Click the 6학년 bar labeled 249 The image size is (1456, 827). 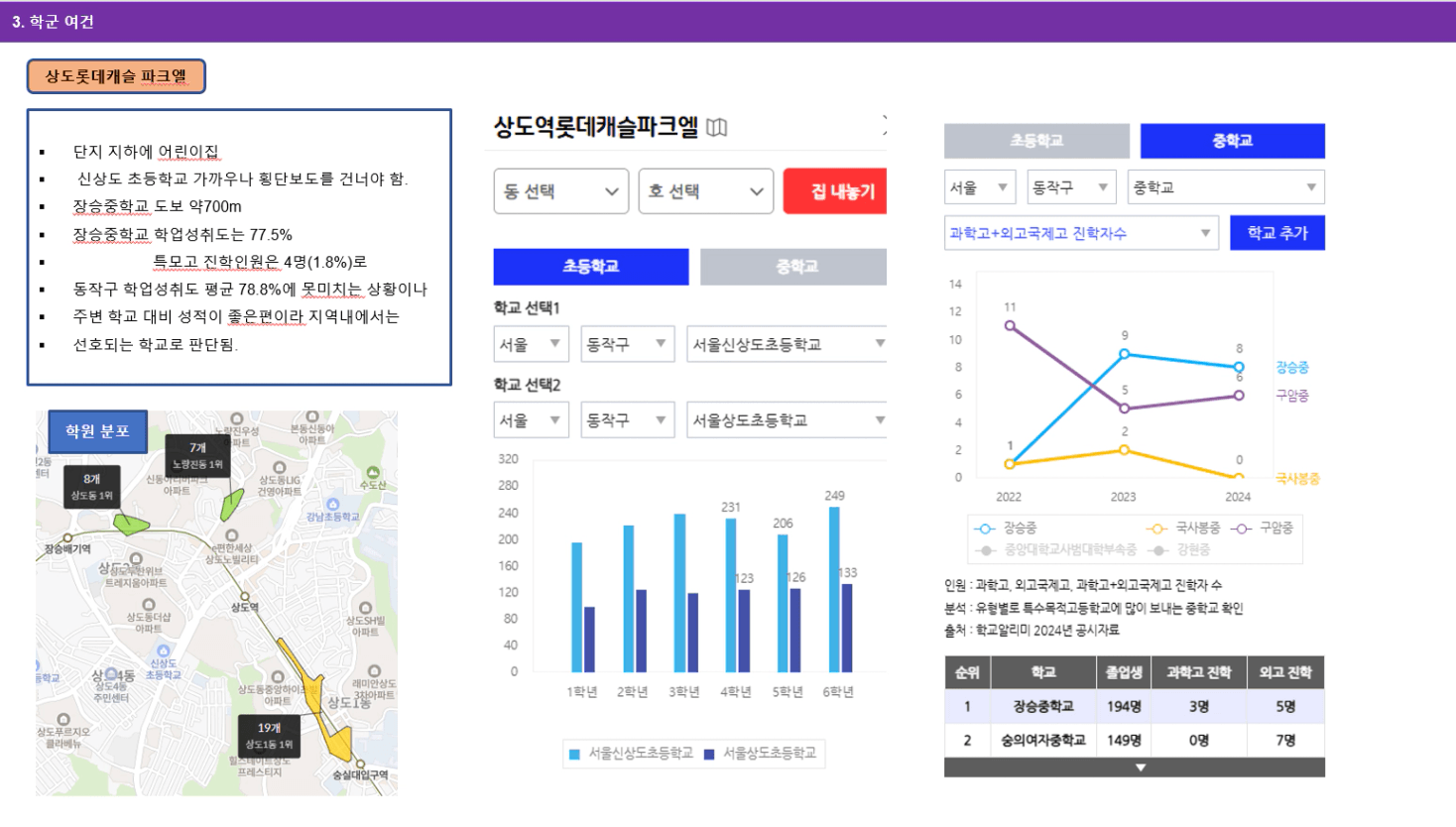click(x=834, y=589)
